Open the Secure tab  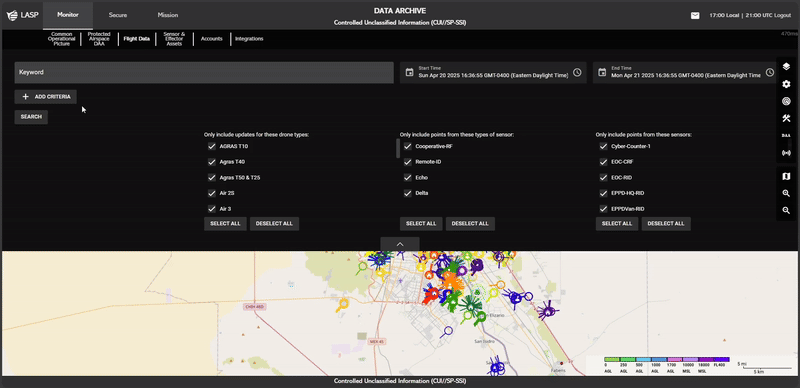pyautogui.click(x=118, y=15)
